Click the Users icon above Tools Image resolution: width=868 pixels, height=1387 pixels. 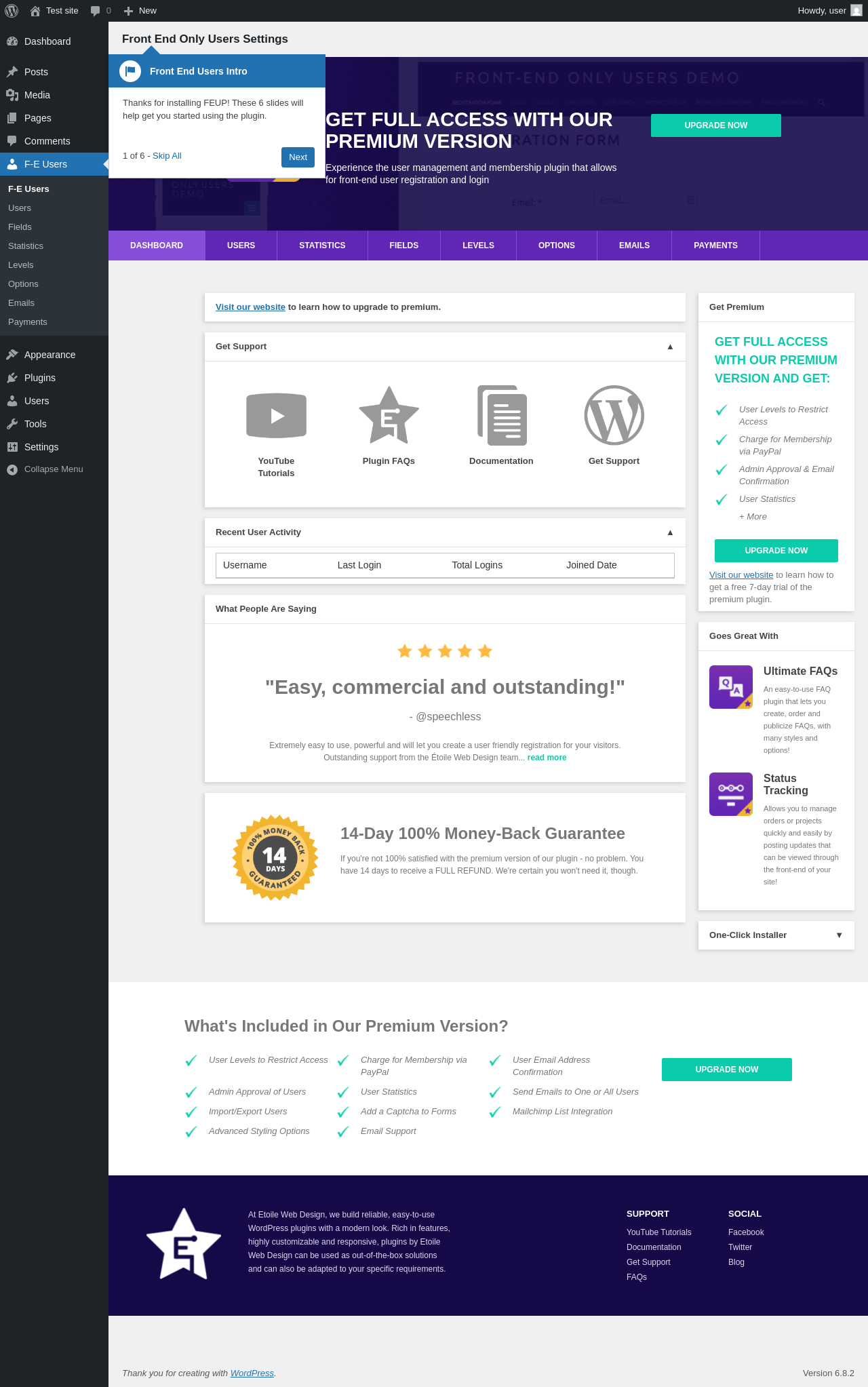point(12,401)
